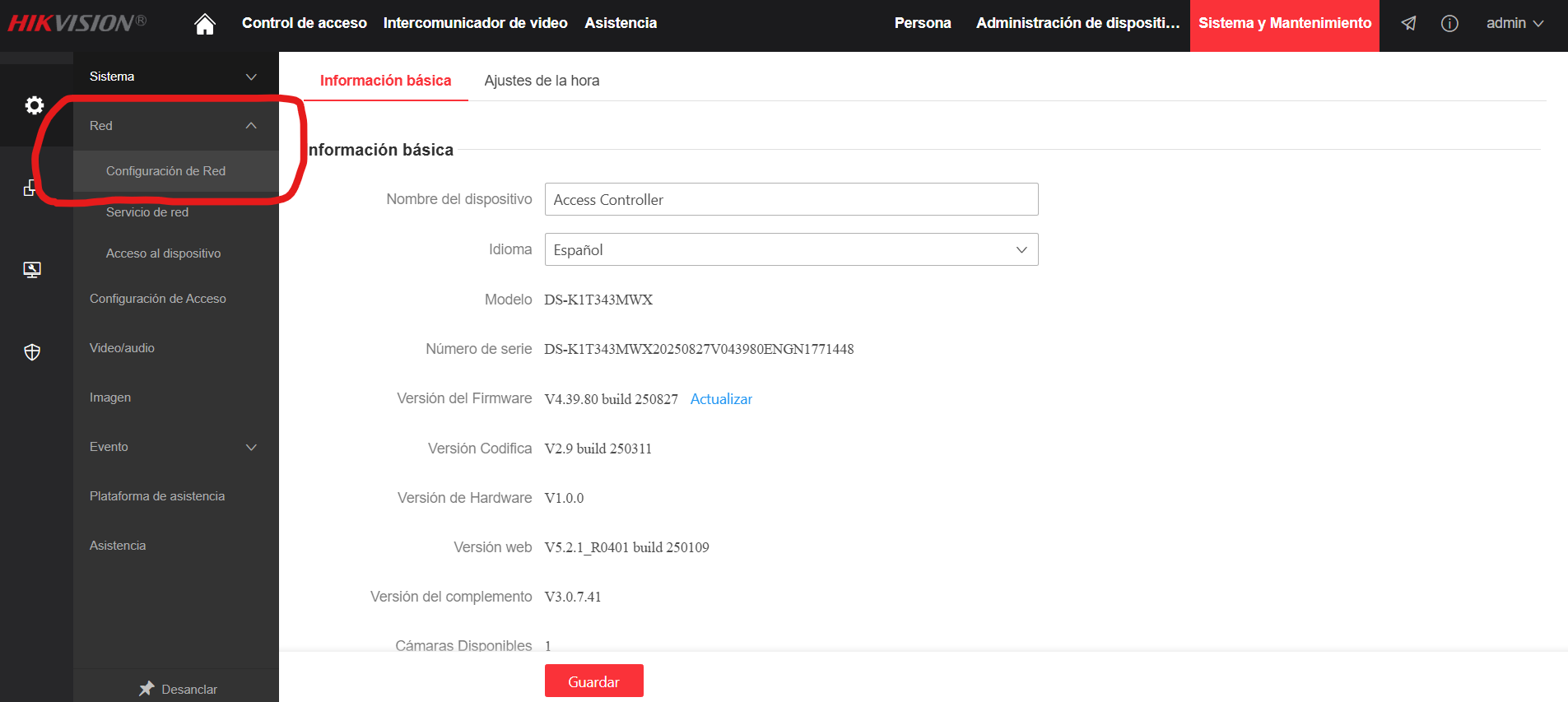
Task: Expand the Sistema menu section
Action: point(176,77)
